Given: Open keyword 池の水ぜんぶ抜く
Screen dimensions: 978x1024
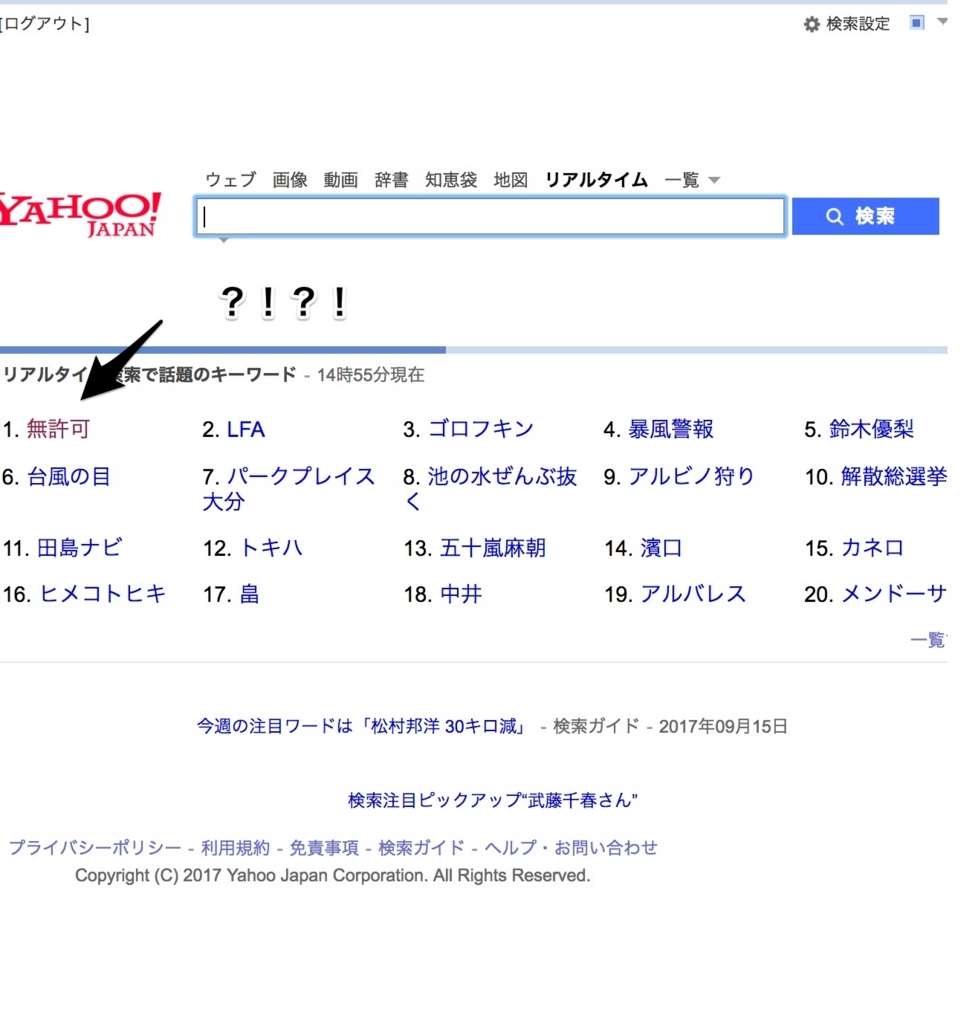Looking at the screenshot, I should pyautogui.click(x=490, y=488).
